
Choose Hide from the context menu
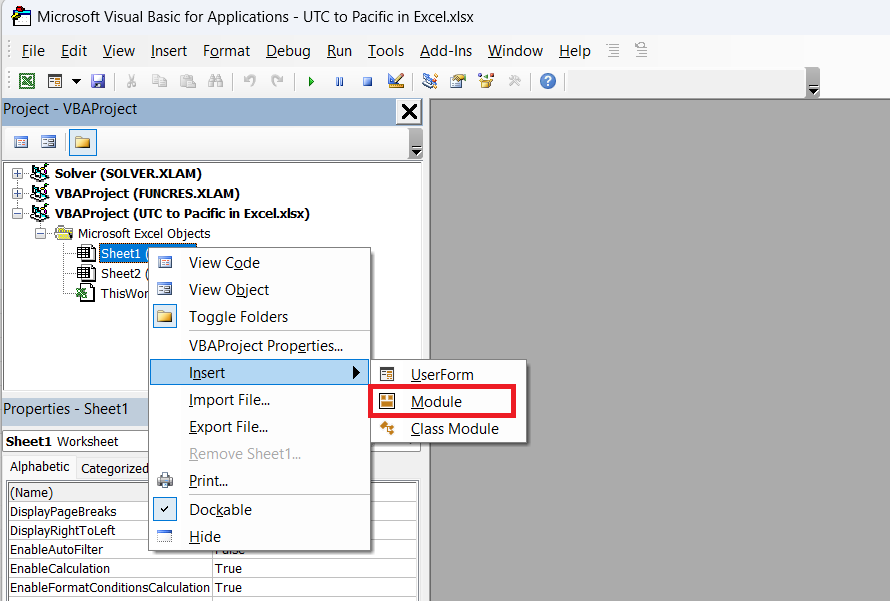click(260, 536)
